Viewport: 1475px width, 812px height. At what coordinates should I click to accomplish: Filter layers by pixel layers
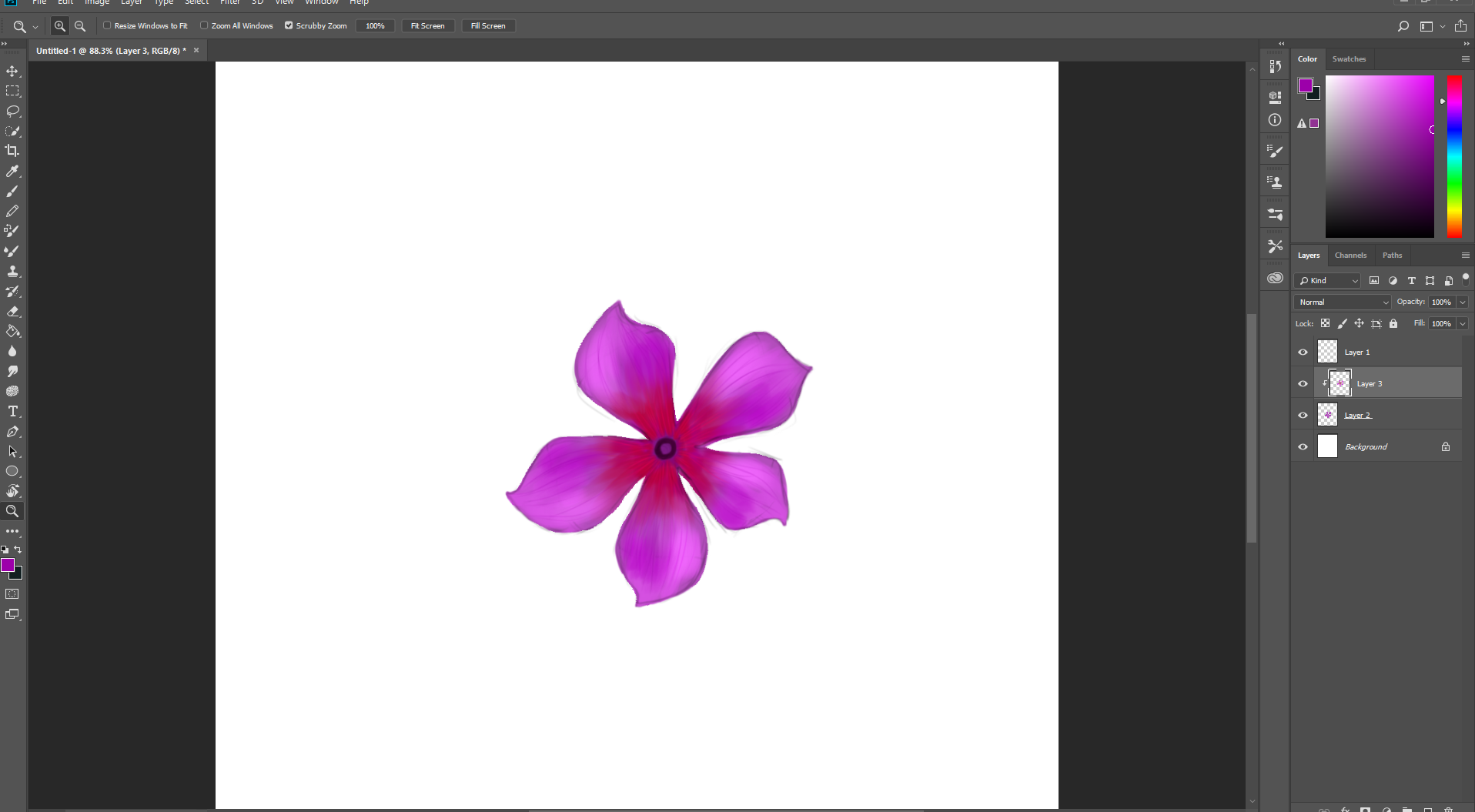1374,280
